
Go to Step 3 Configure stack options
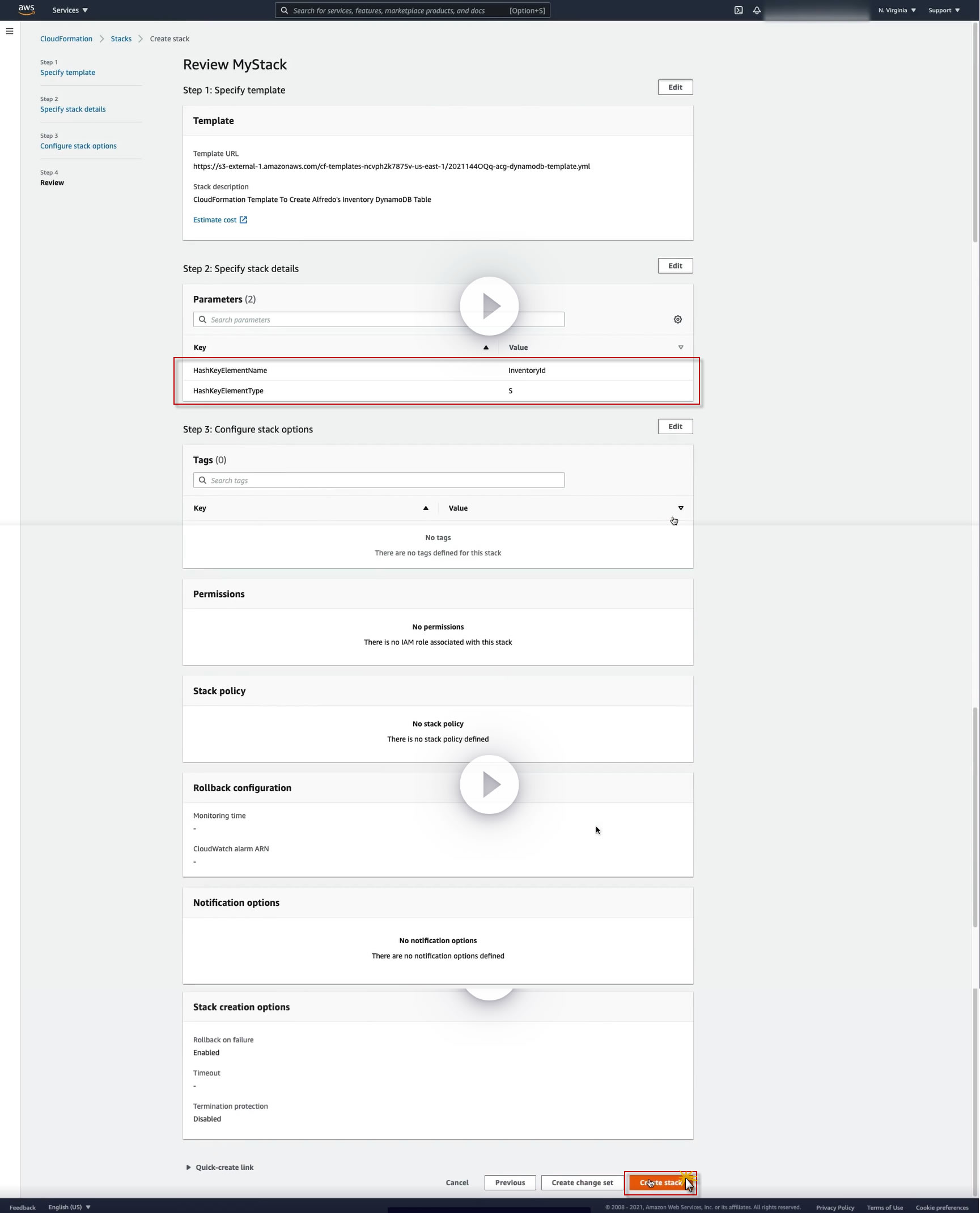[x=78, y=146]
